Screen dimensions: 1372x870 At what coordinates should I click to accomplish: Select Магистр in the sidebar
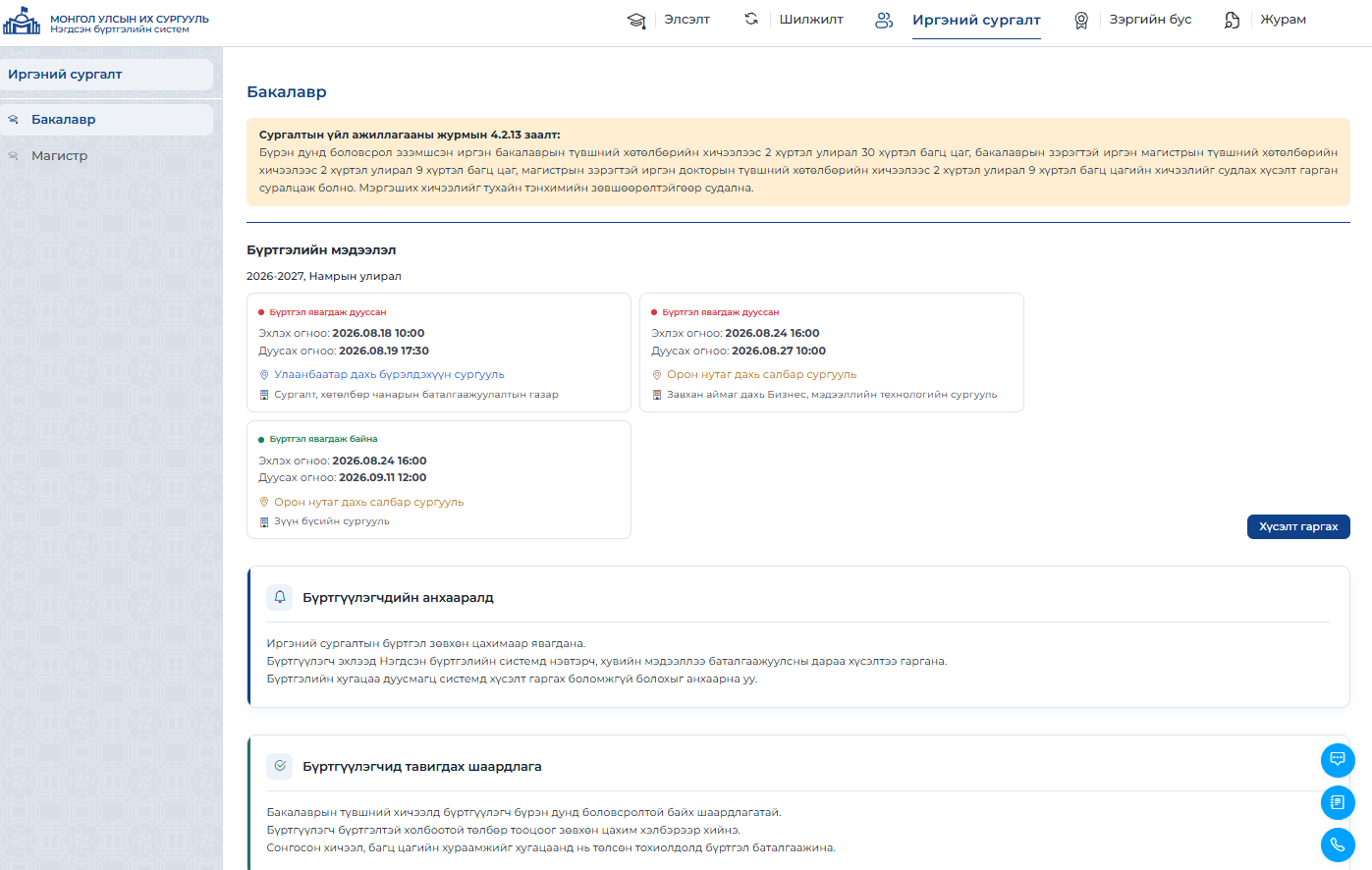pyautogui.click(x=106, y=156)
